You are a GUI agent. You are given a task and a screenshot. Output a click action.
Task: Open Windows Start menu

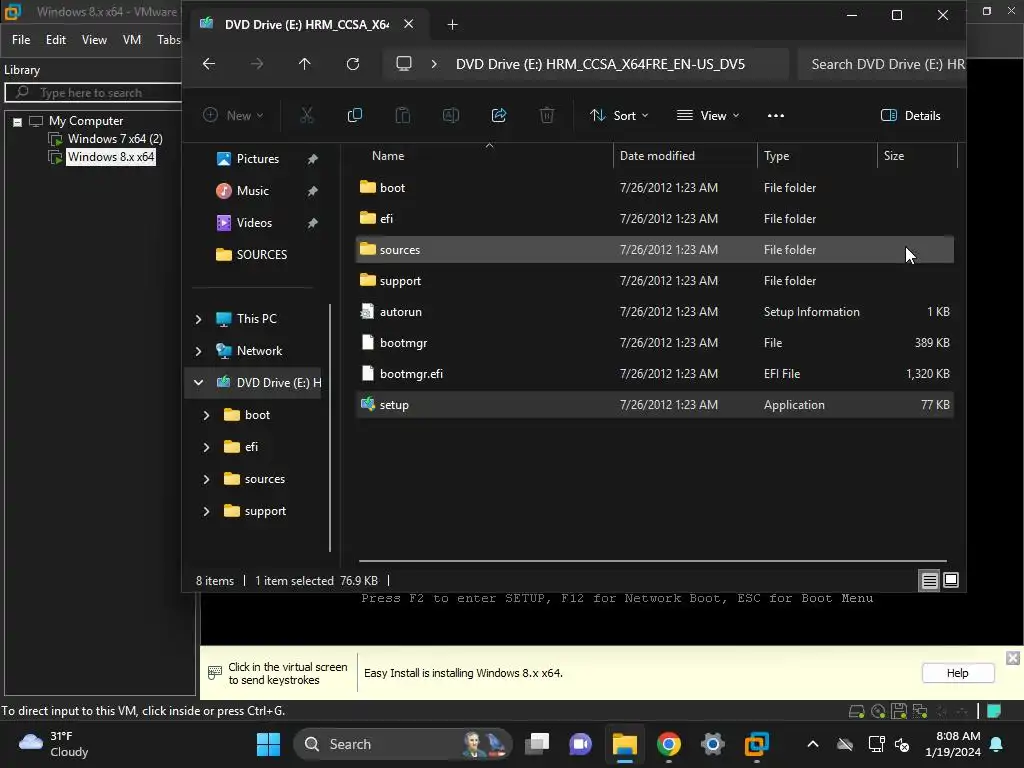point(268,744)
